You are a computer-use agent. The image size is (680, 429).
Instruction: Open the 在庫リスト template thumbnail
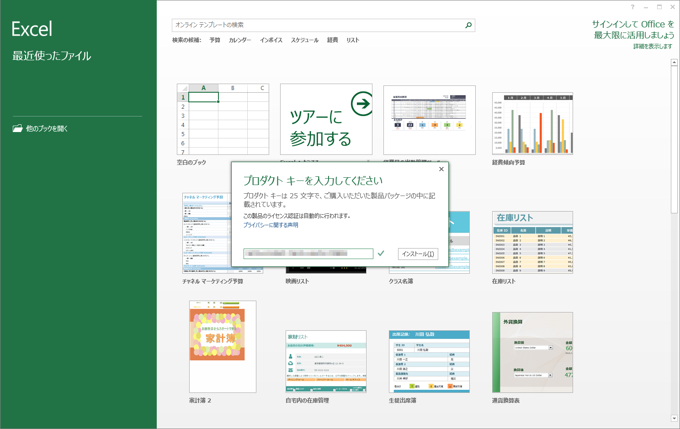click(x=533, y=242)
